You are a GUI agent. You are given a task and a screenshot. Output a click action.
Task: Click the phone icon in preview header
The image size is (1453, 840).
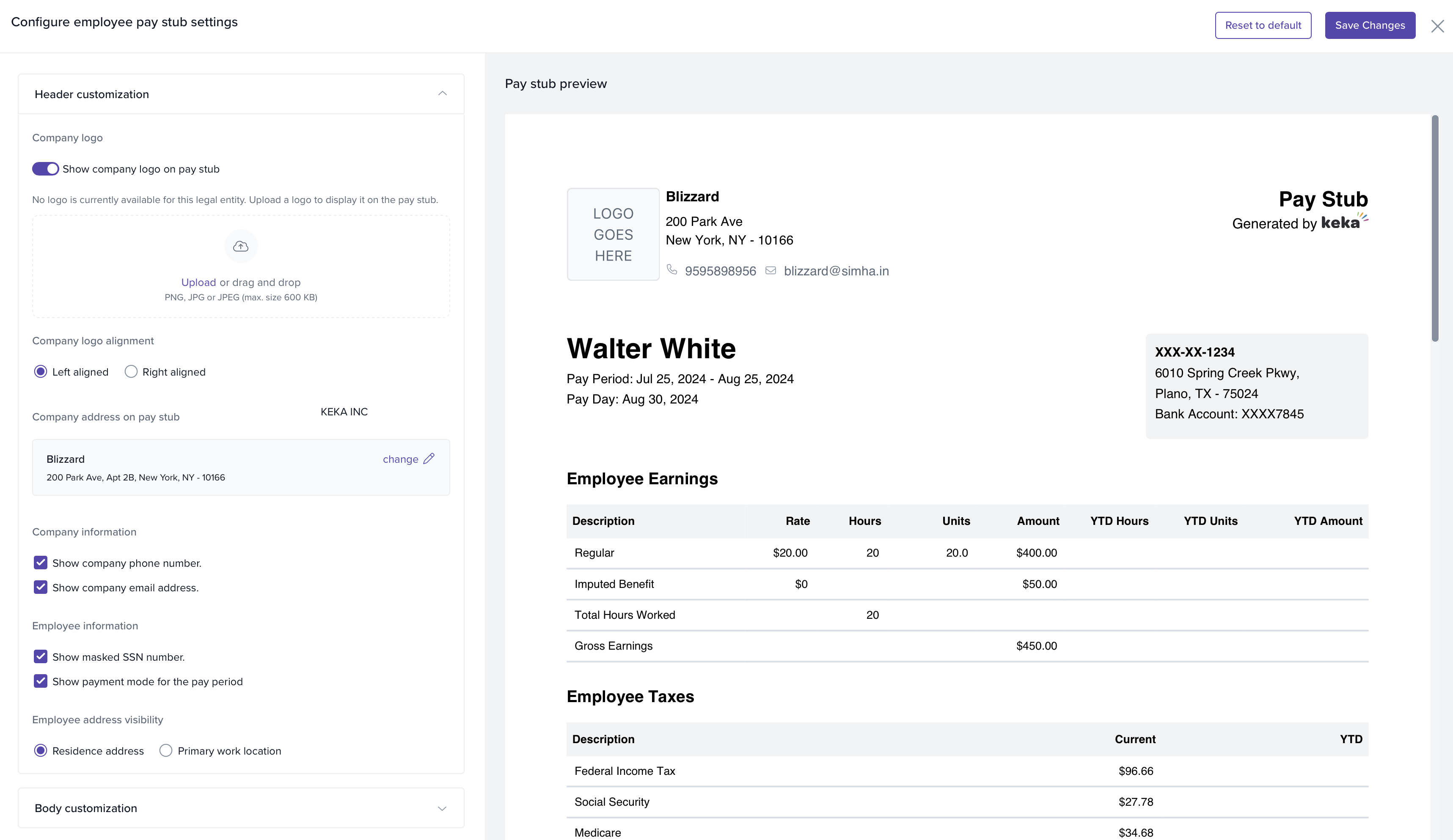[672, 269]
